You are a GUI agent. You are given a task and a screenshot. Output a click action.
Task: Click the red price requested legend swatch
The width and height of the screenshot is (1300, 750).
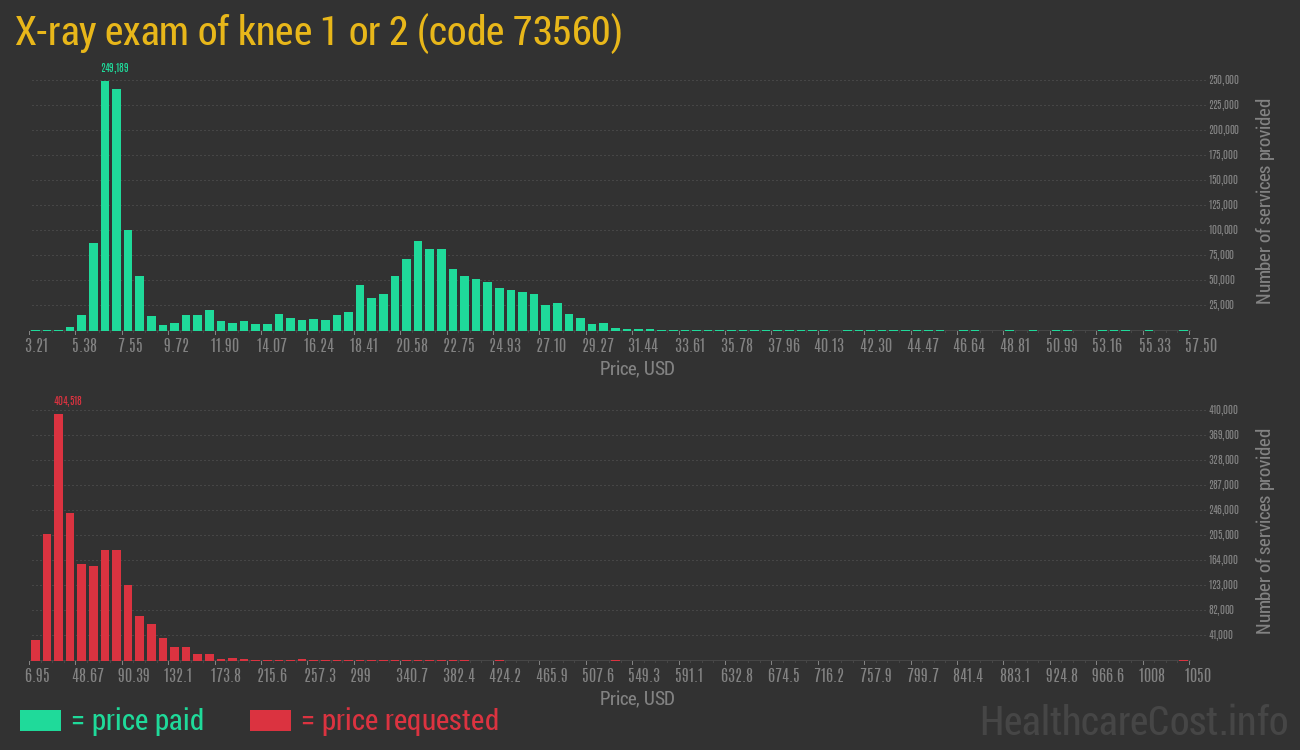(x=270, y=720)
